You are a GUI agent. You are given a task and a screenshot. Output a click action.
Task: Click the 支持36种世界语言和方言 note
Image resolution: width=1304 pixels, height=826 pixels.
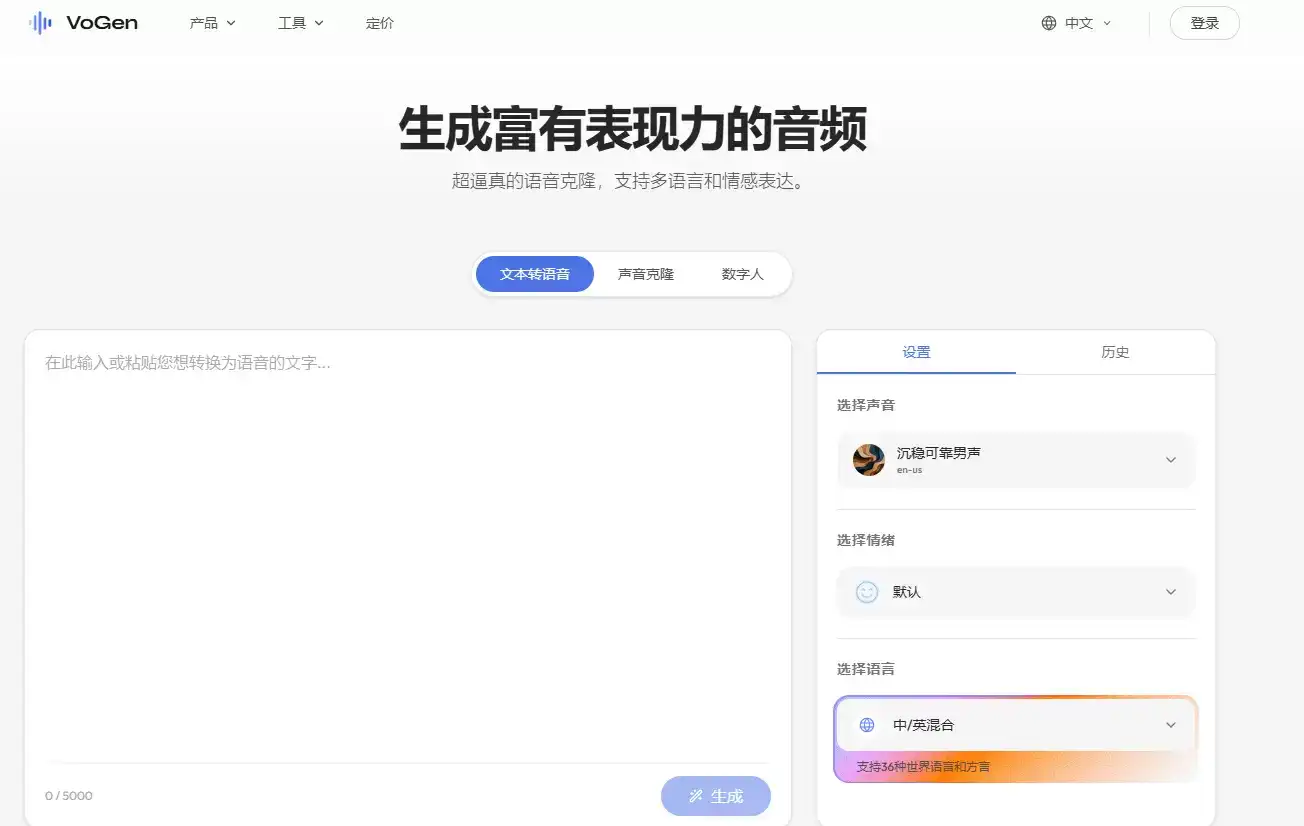click(x=923, y=767)
